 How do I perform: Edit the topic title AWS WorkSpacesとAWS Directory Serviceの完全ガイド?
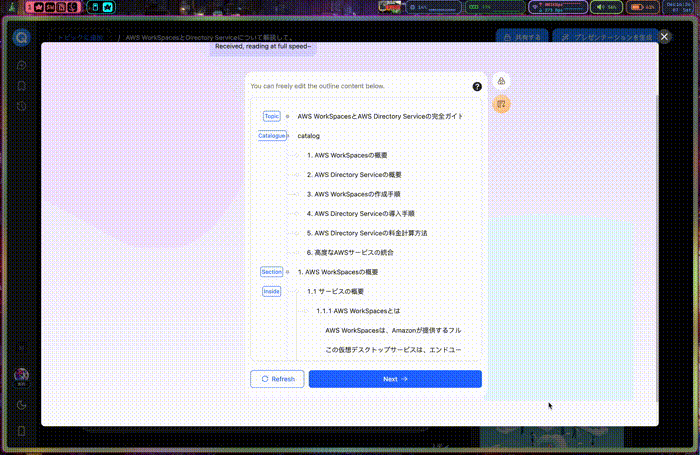tap(380, 116)
